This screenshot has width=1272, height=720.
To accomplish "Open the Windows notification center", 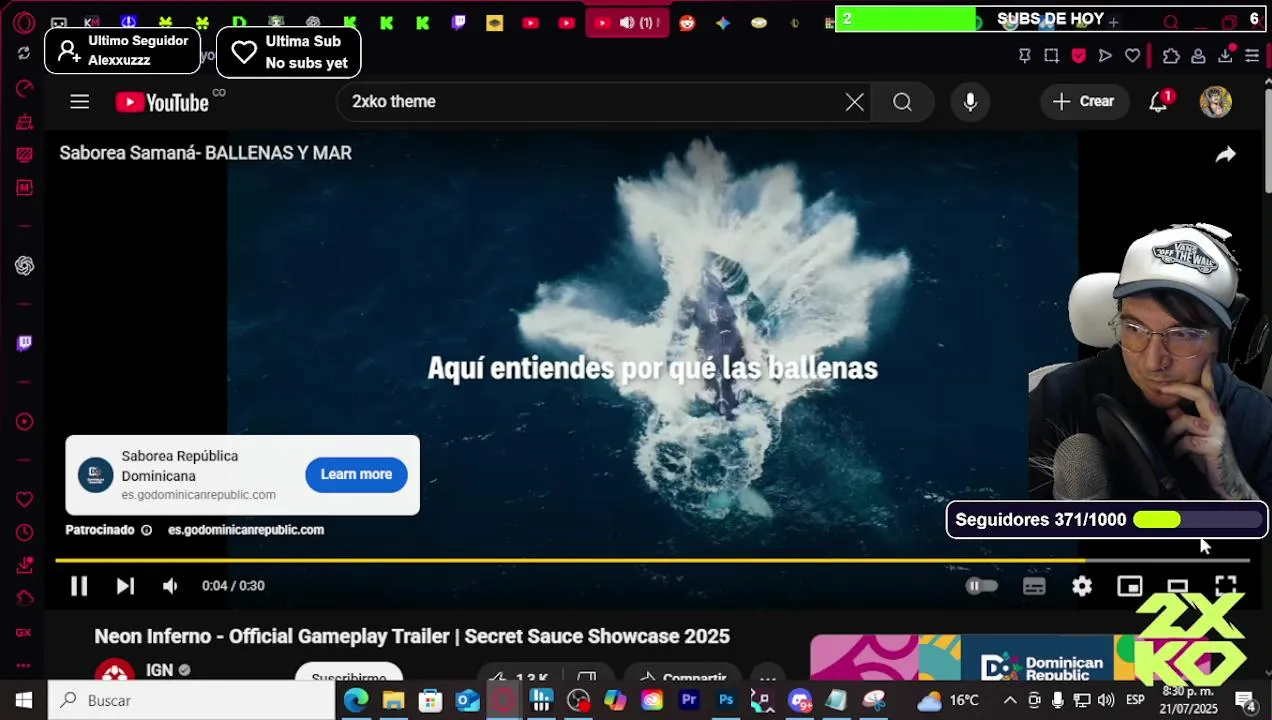I will pyautogui.click(x=1245, y=701).
